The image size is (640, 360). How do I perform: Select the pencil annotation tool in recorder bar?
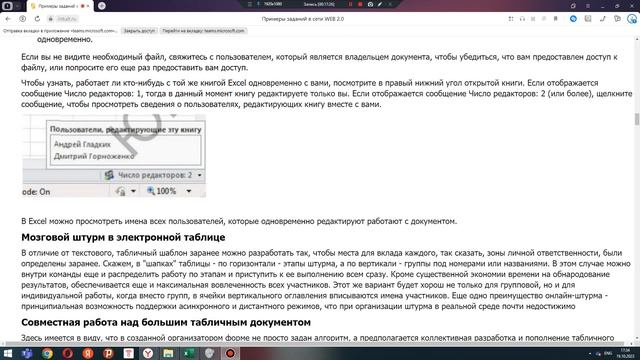pyautogui.click(x=380, y=4)
